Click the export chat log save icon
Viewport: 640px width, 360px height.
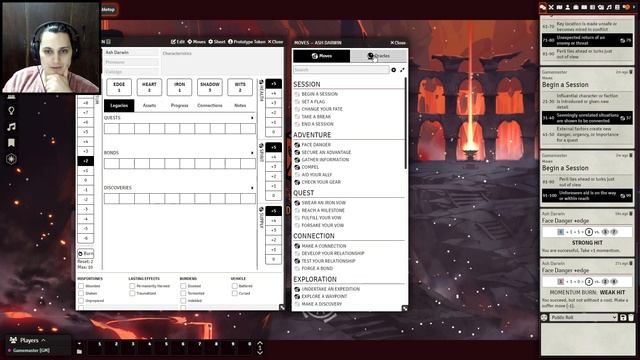click(623, 318)
